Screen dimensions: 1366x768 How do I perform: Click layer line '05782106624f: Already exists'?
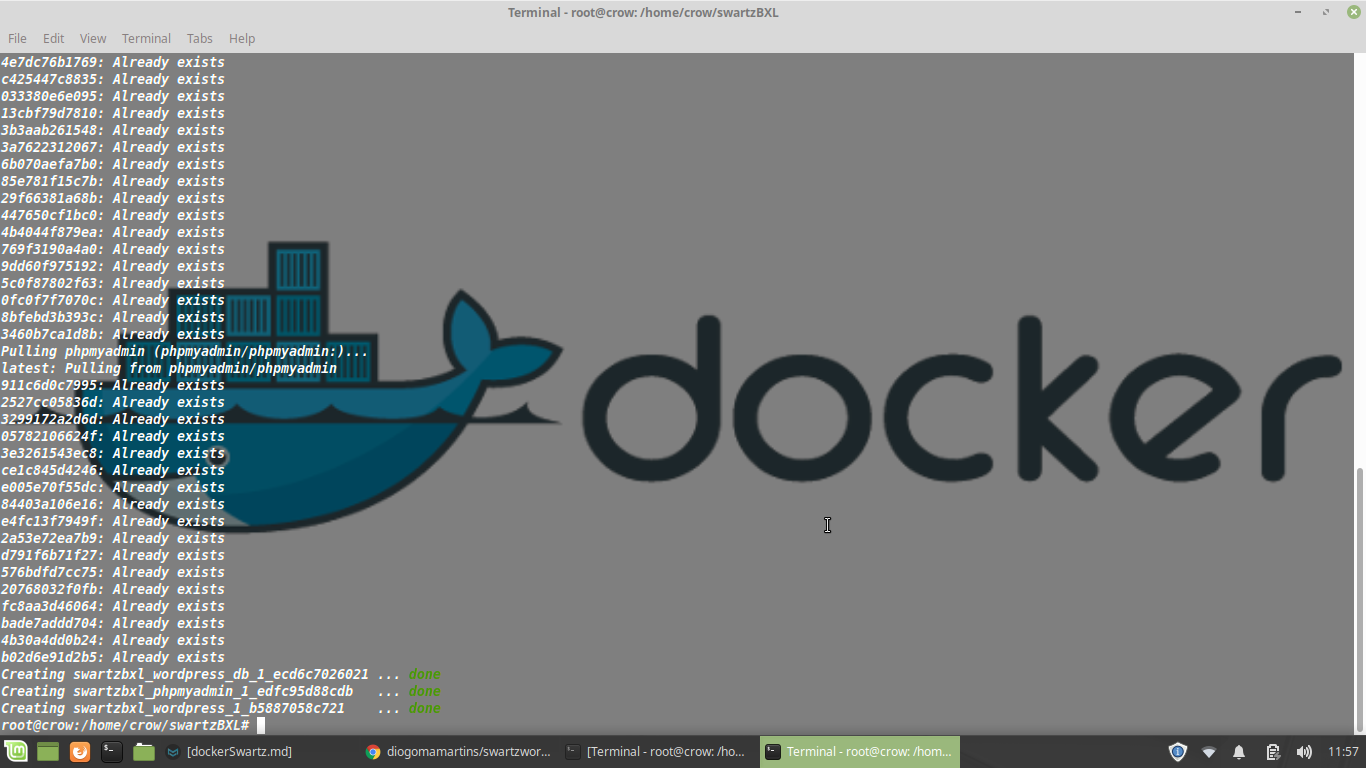113,436
